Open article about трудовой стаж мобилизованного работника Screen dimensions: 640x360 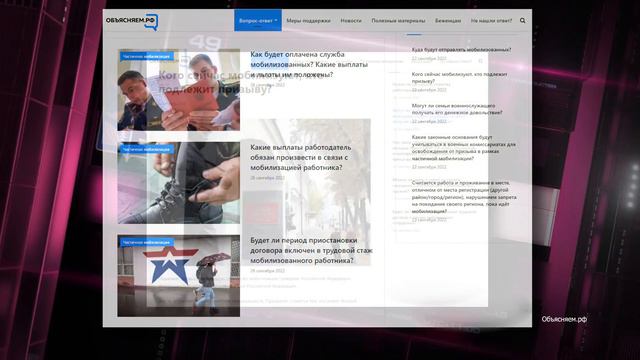point(311,250)
